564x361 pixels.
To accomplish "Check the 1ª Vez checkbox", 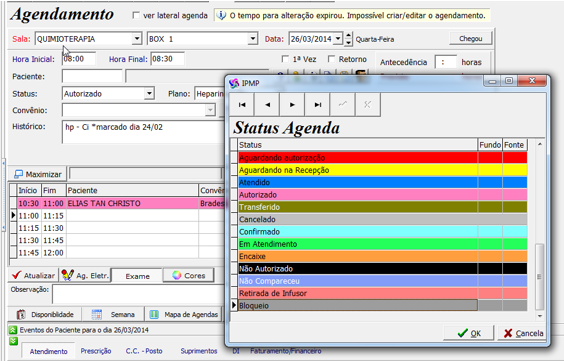I will pos(285,59).
